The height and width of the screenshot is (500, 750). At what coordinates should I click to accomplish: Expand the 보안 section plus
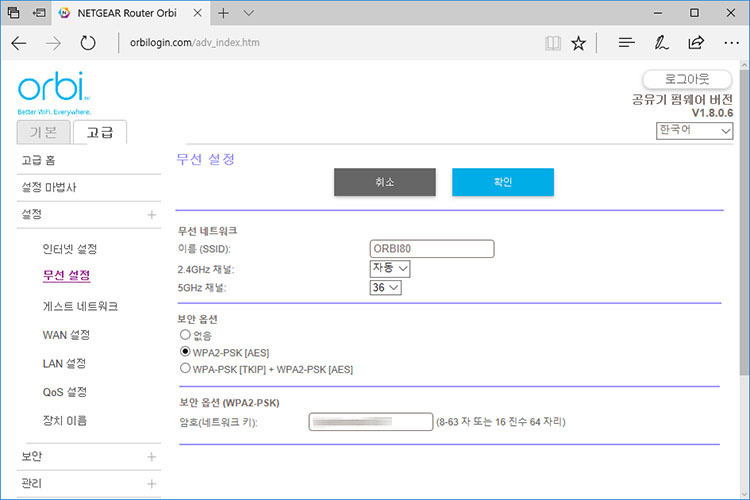pos(151,457)
